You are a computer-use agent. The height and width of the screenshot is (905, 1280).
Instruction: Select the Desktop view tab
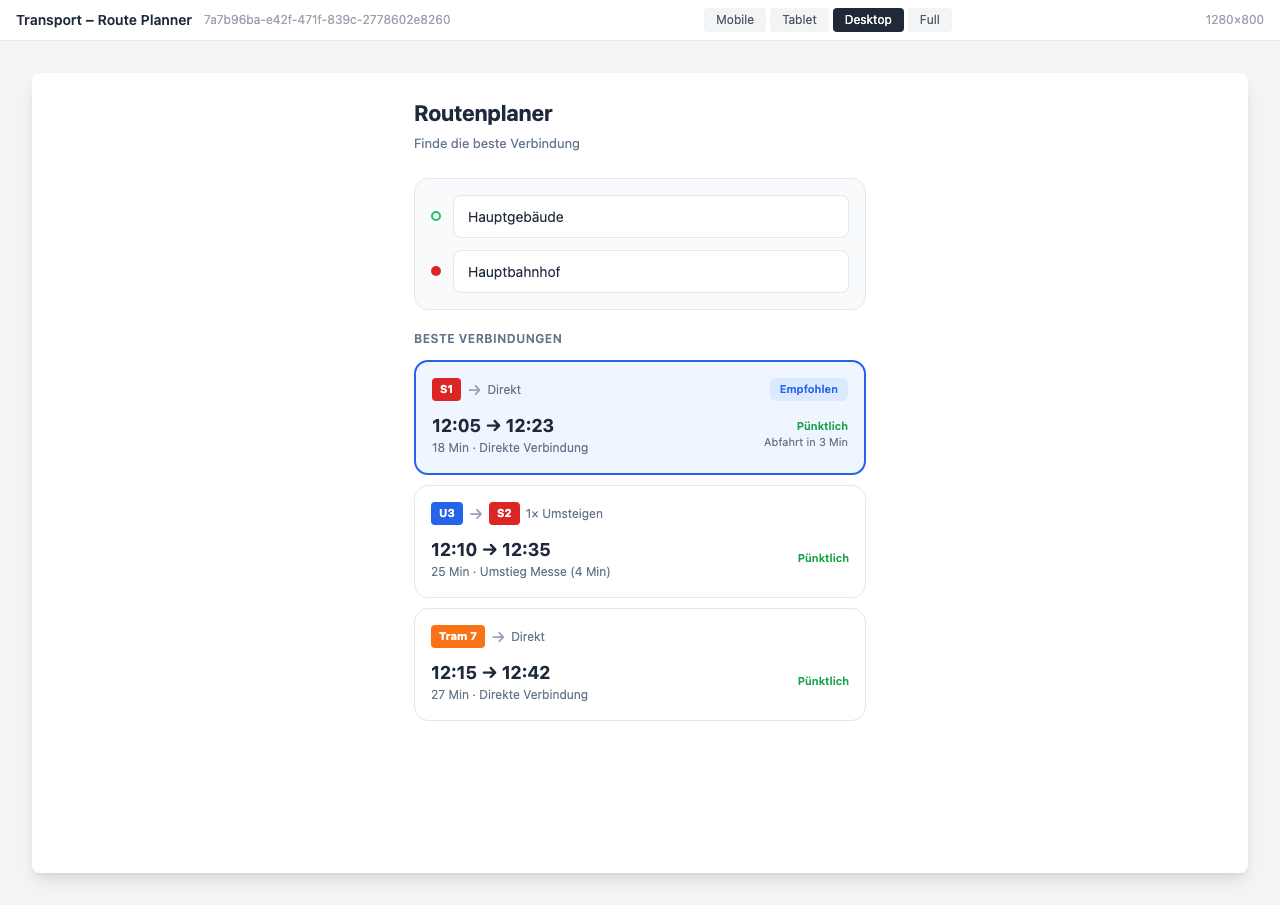[868, 19]
